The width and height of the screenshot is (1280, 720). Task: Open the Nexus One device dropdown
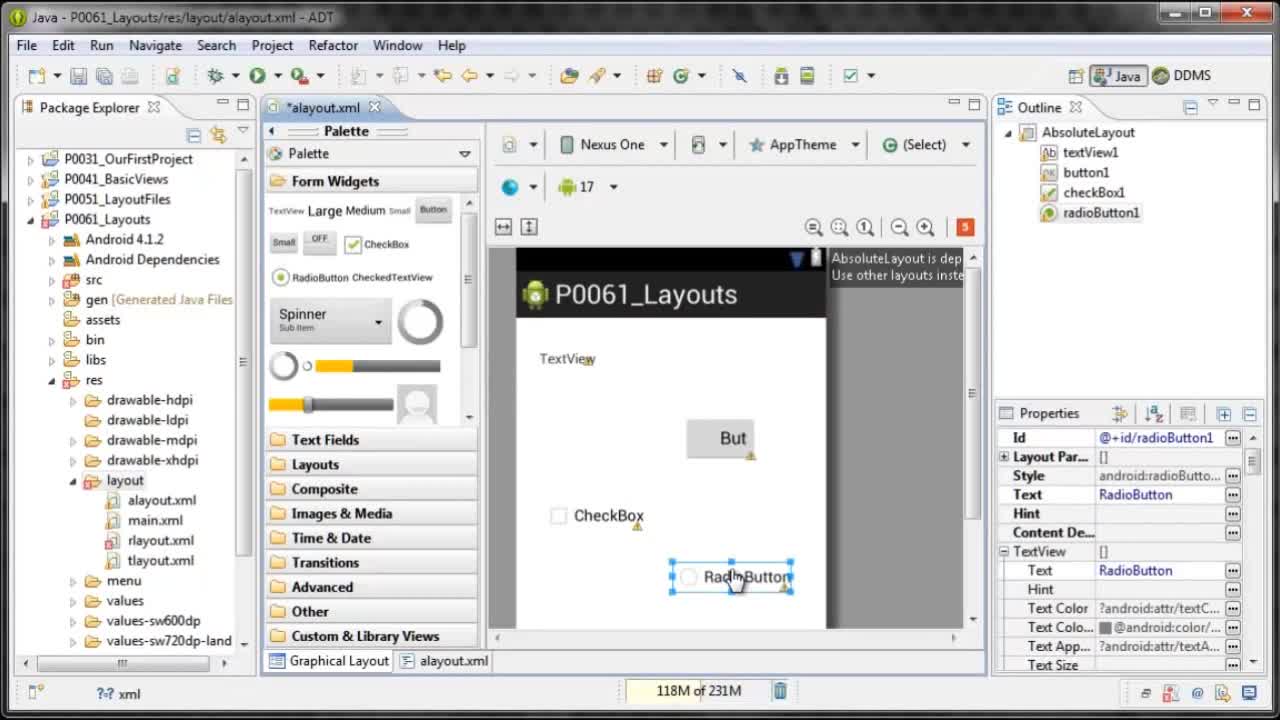coord(613,145)
